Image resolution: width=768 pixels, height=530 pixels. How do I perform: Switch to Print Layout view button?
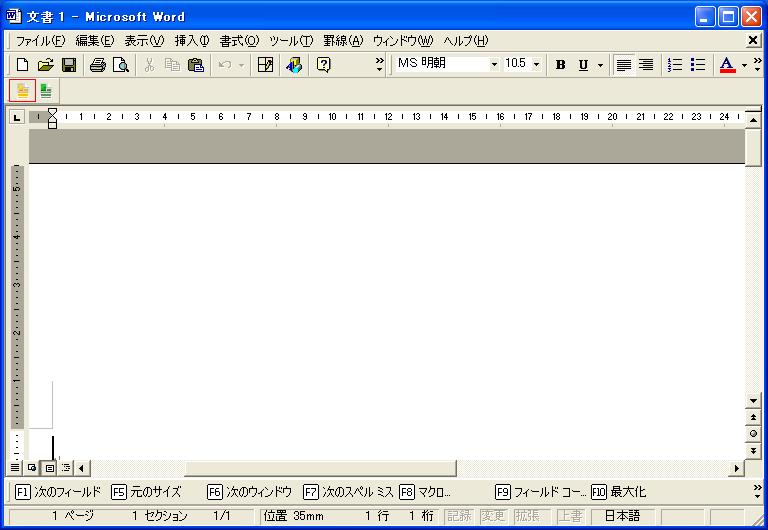click(x=49, y=468)
